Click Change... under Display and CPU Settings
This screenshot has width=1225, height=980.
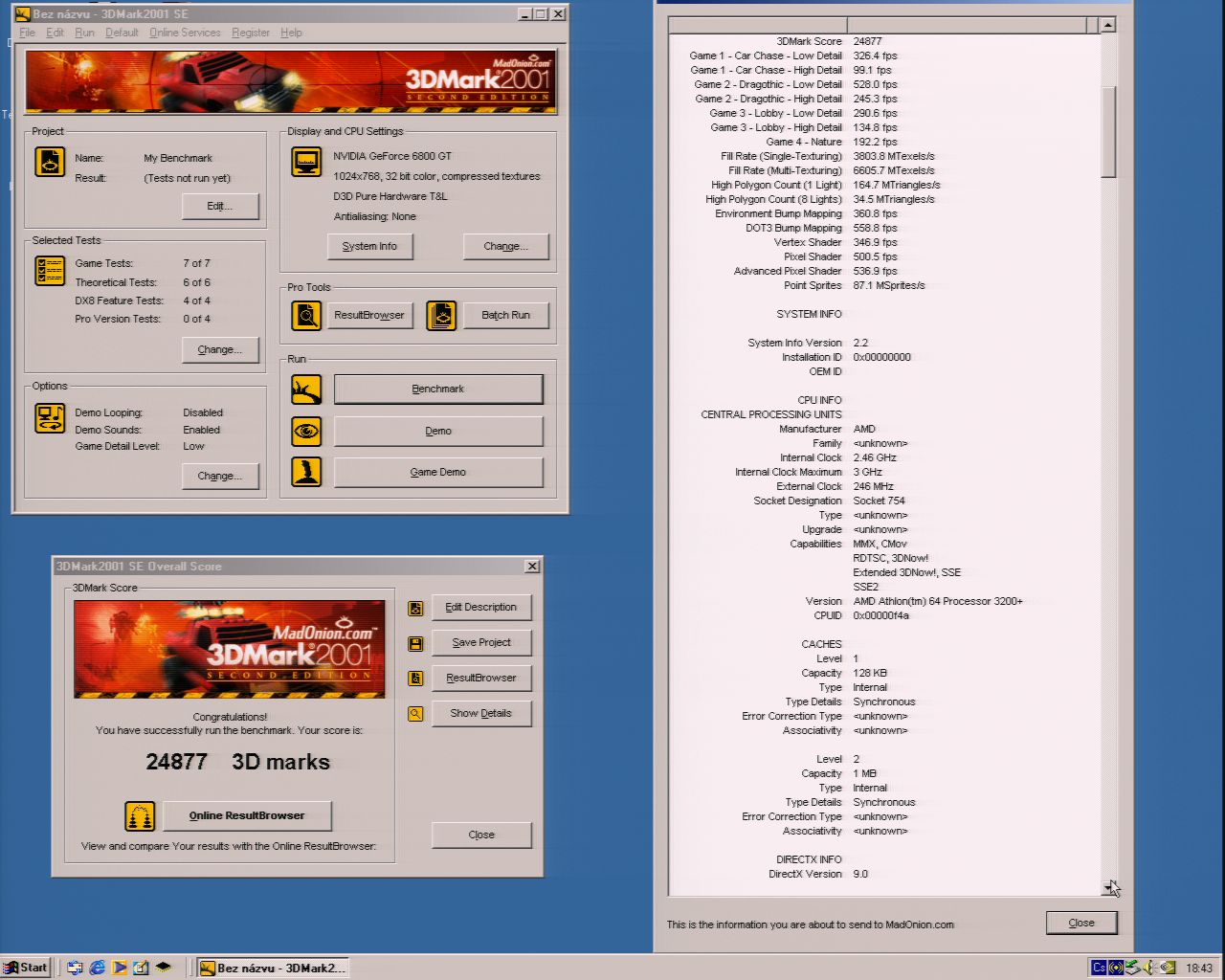click(x=506, y=247)
